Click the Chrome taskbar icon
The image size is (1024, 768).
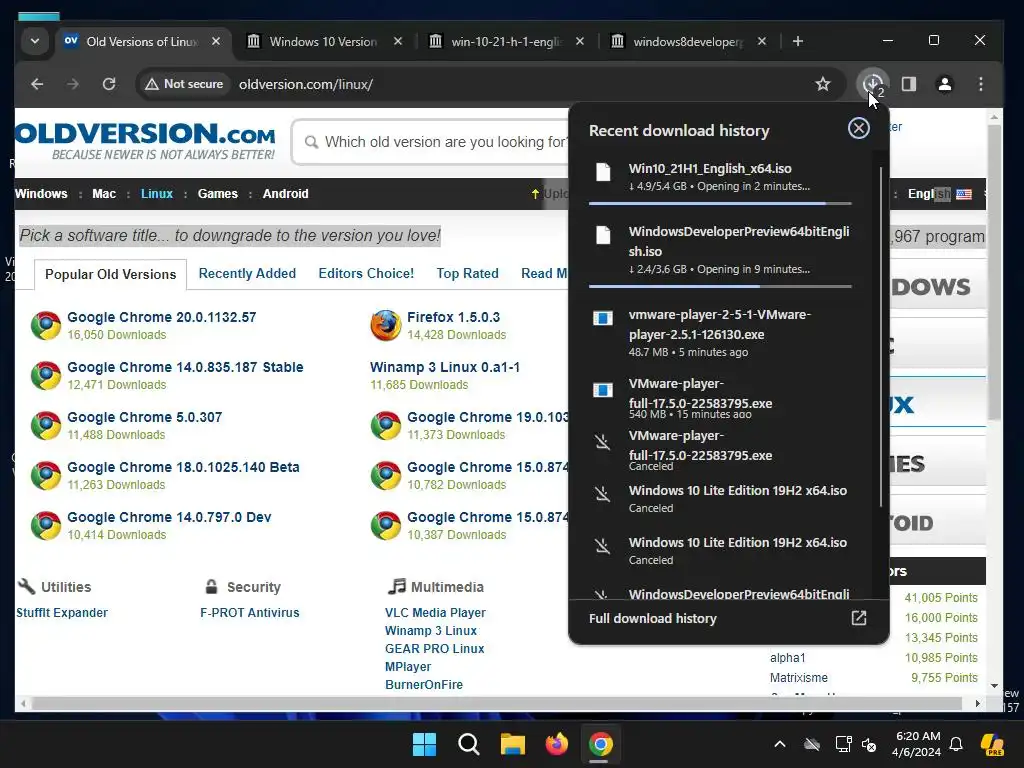[x=600, y=743]
